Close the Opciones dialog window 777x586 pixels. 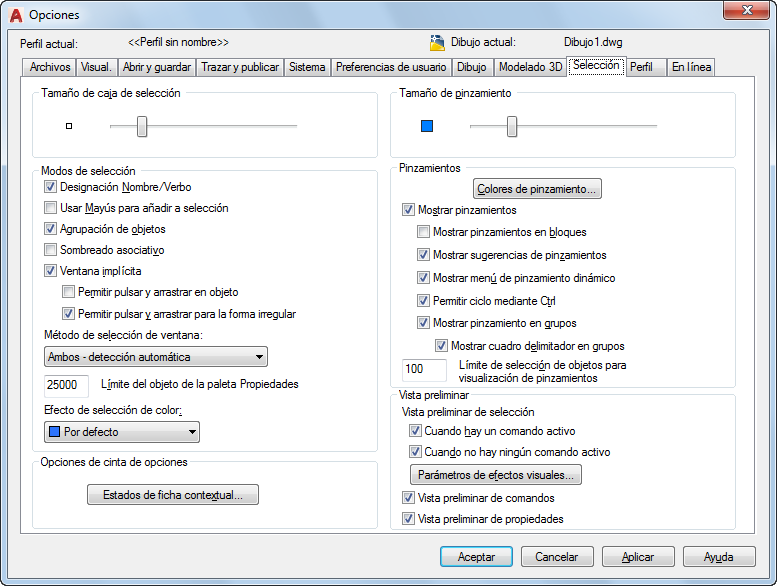(x=747, y=10)
